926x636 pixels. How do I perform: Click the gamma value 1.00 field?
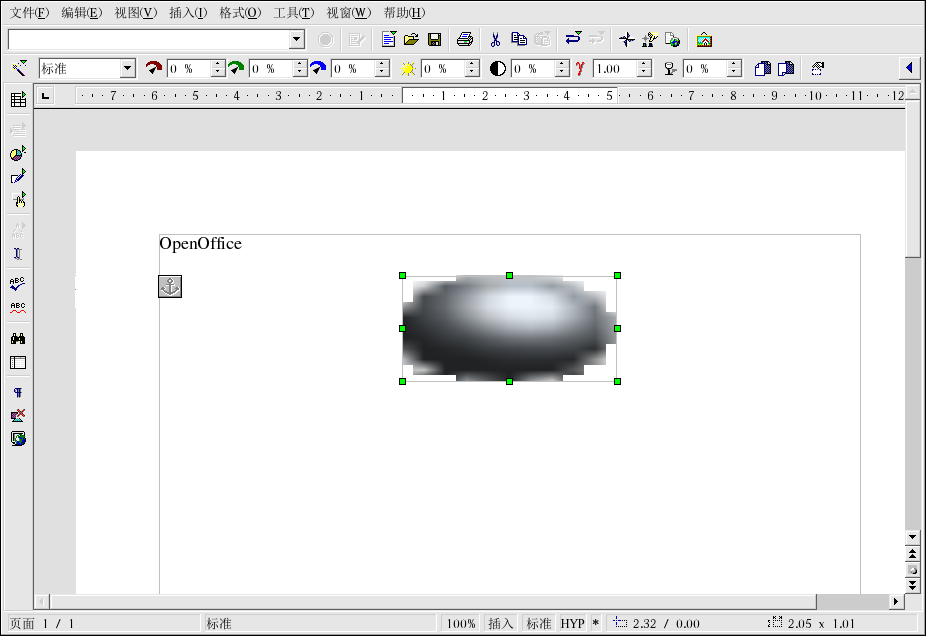(x=614, y=69)
